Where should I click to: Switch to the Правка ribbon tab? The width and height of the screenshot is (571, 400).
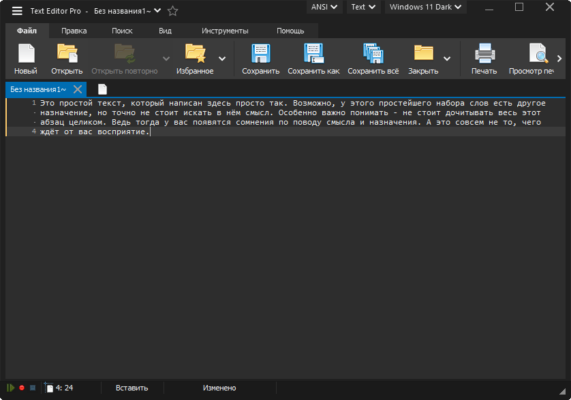(74, 31)
